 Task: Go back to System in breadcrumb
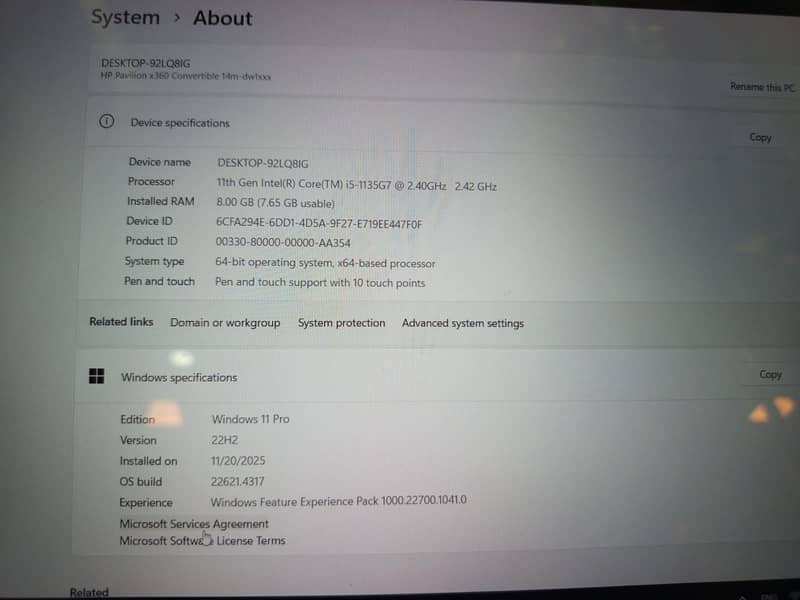click(x=125, y=18)
